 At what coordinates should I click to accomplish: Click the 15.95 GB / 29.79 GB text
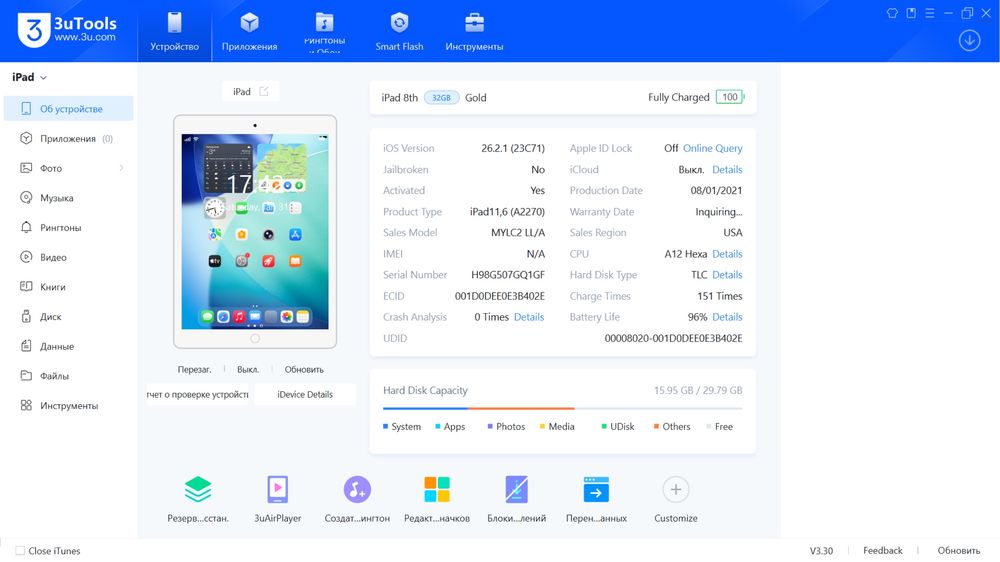698,390
